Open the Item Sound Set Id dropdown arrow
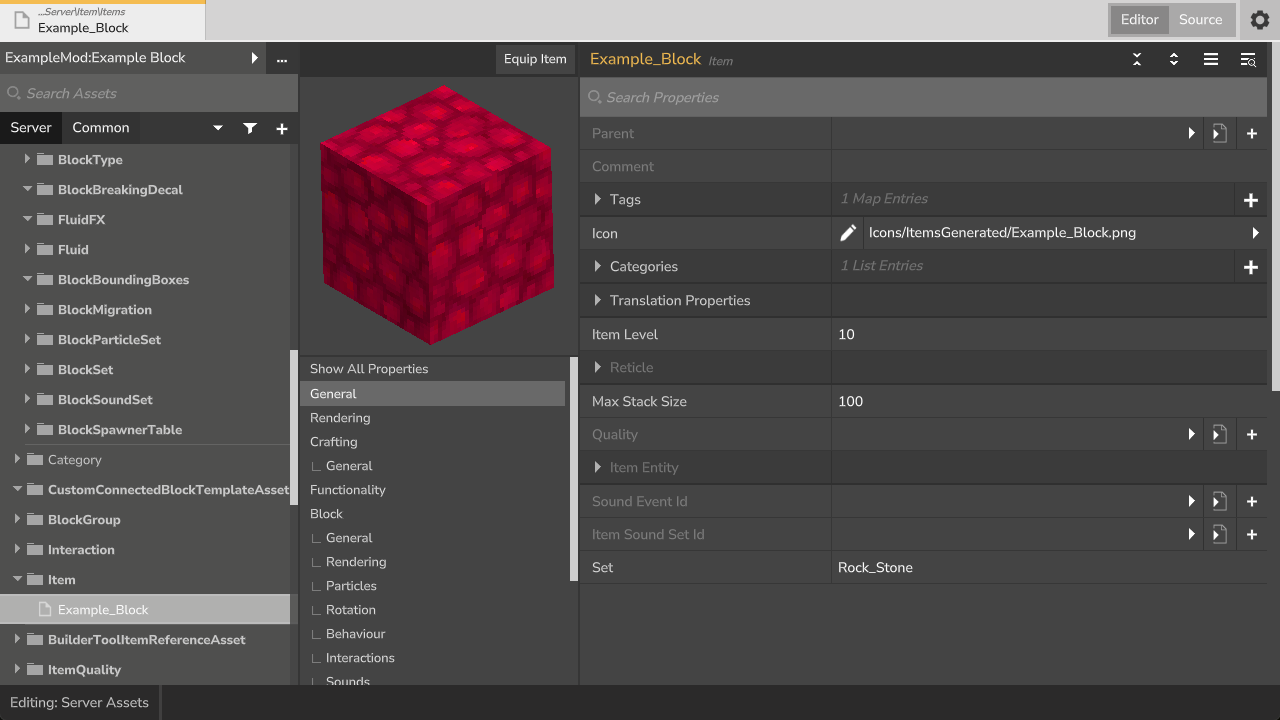Screen dimensions: 1280x720 1191,534
